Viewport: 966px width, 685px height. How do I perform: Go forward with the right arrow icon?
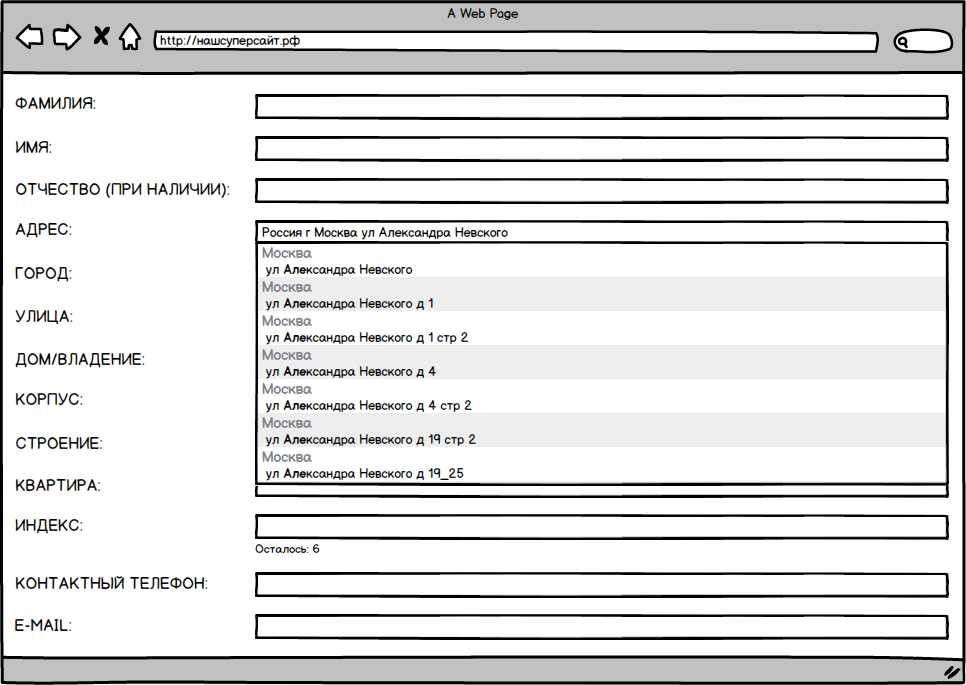point(67,37)
